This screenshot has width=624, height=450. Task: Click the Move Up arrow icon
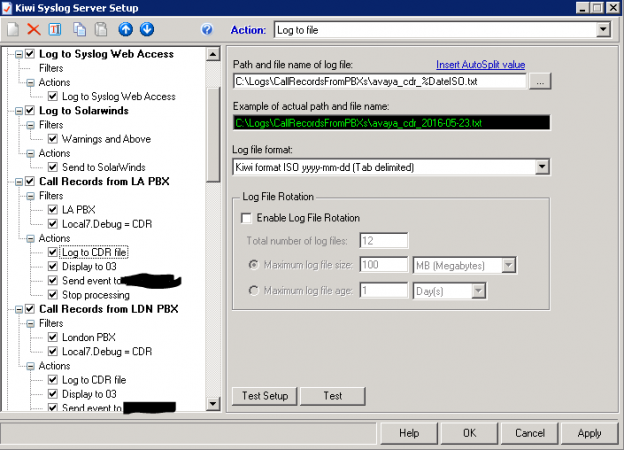(127, 30)
